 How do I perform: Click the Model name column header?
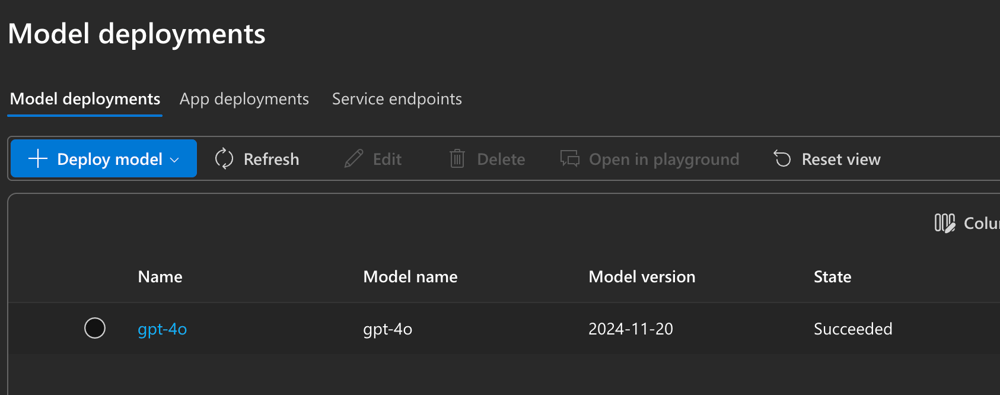pyautogui.click(x=410, y=276)
